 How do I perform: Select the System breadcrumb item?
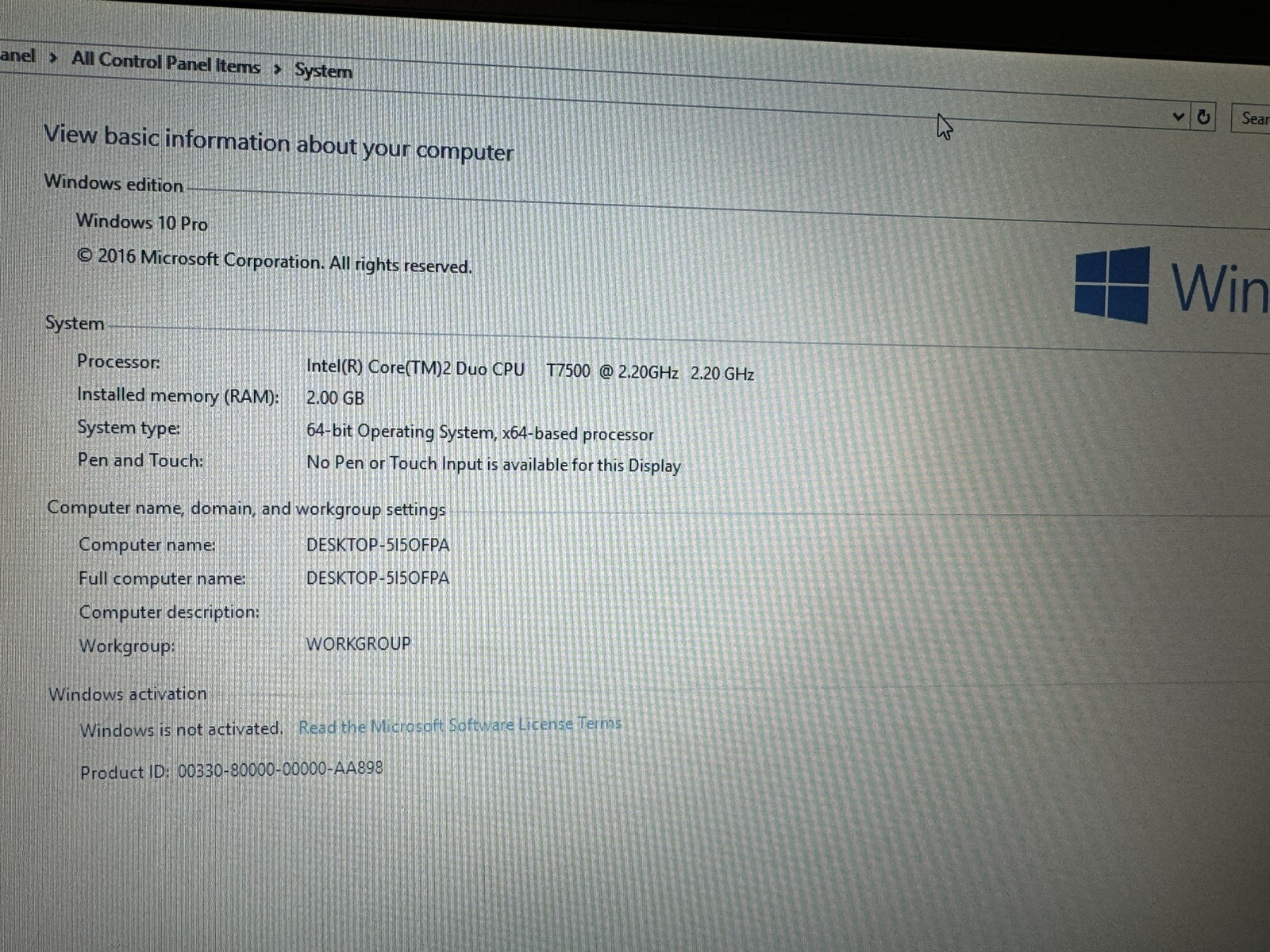tap(323, 70)
